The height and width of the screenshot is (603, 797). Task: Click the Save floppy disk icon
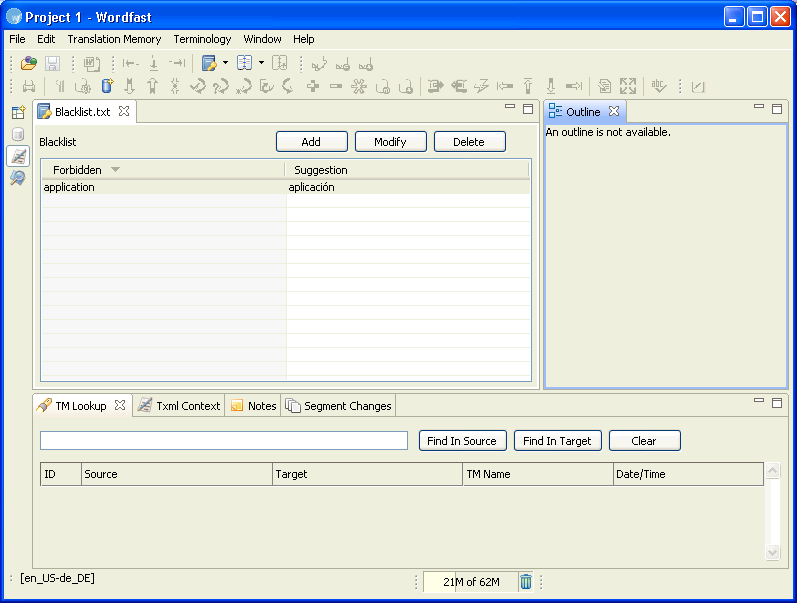click(52, 63)
